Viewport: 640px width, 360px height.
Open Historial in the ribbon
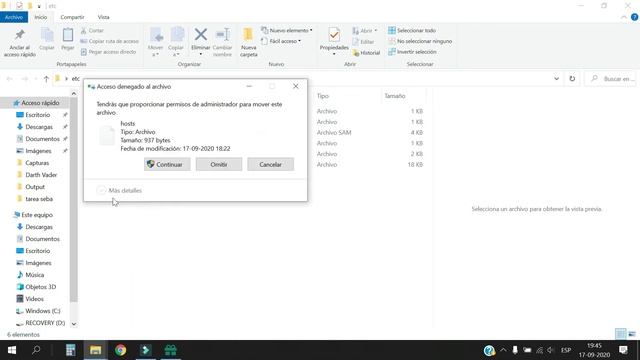pos(366,53)
